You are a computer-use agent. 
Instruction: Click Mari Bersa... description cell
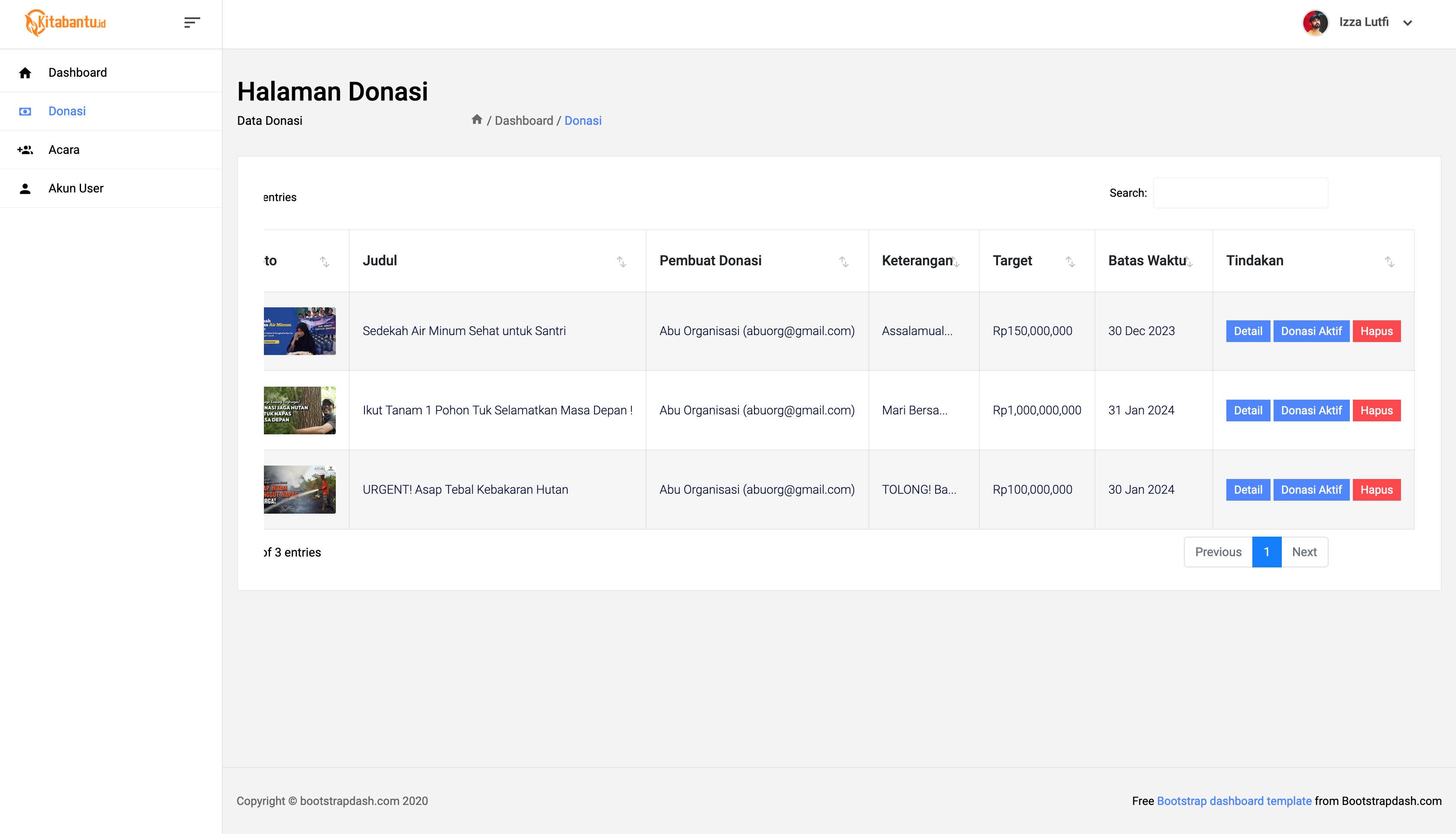(x=914, y=410)
